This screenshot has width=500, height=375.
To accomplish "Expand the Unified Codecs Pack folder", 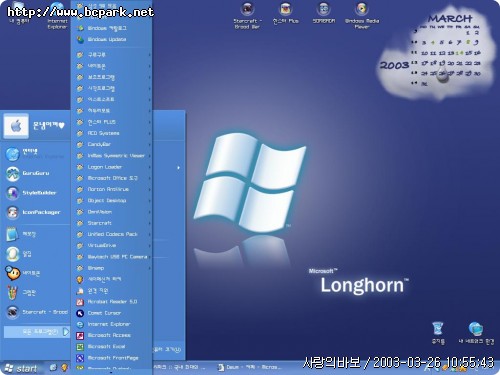I will [x=113, y=234].
